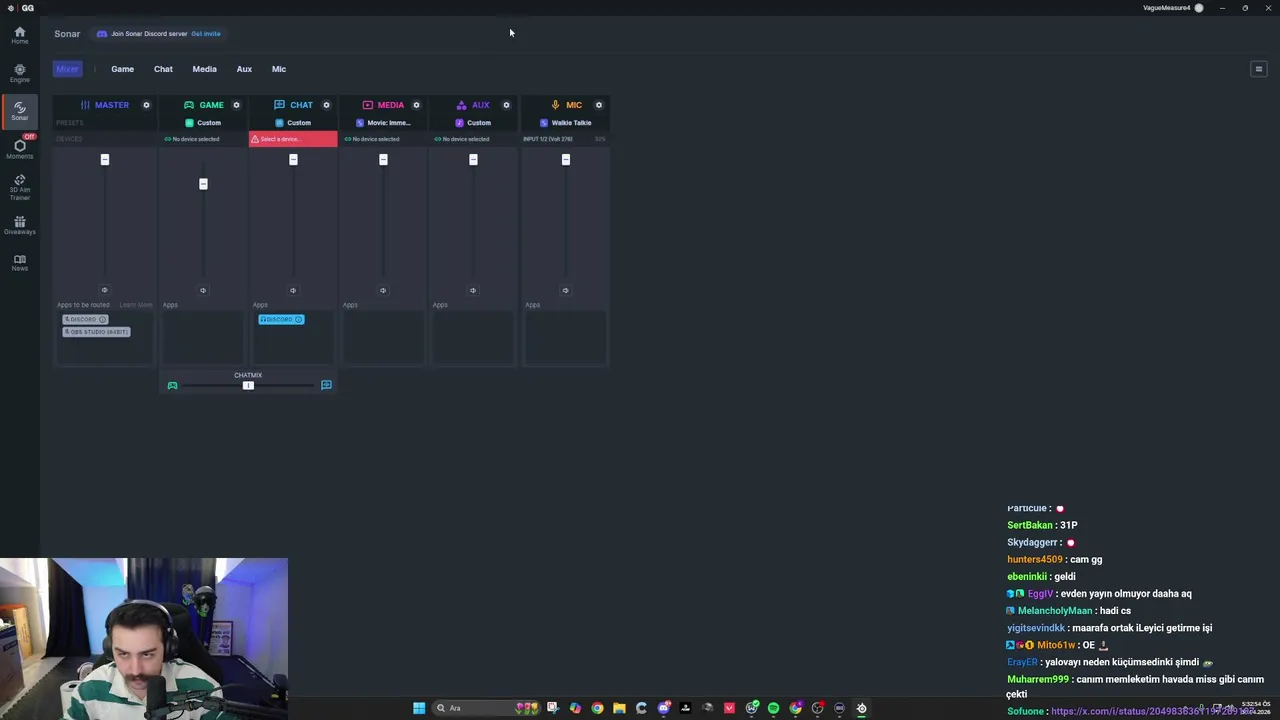Open MIC preset dropdown showing Walkie Talkie
The image size is (1280, 720).
[x=565, y=123]
